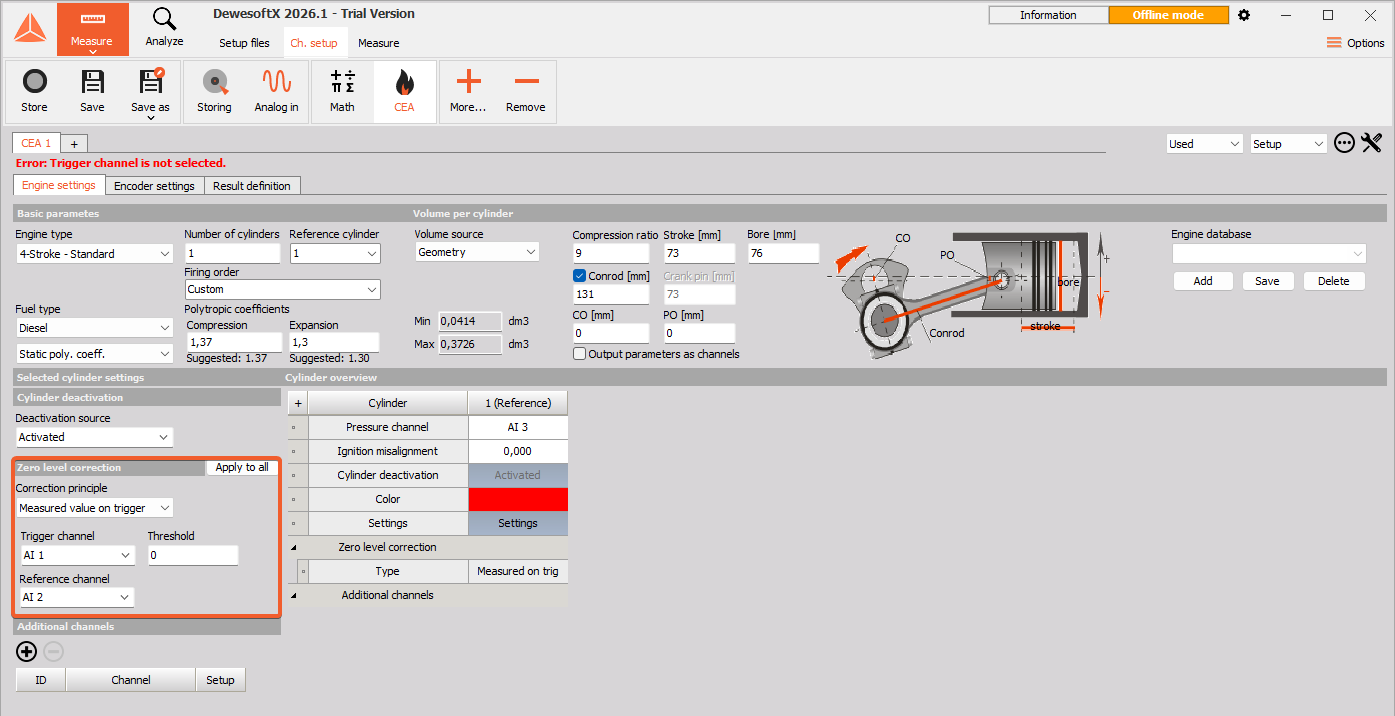
Task: Toggle the Conrod checkbox
Action: click(579, 276)
